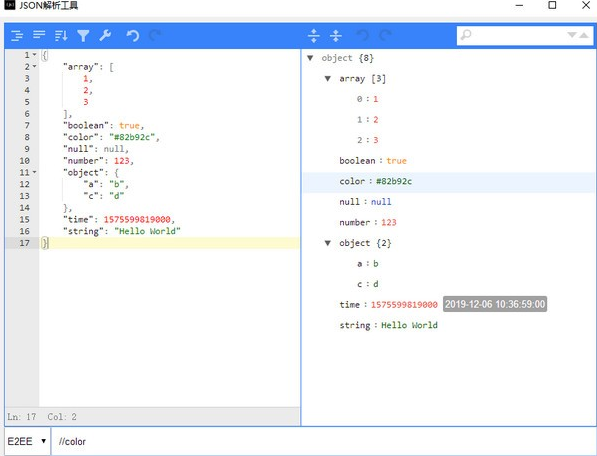This screenshot has height=456, width=597.
Task: Undo last action in tree view
Action: click(362, 35)
